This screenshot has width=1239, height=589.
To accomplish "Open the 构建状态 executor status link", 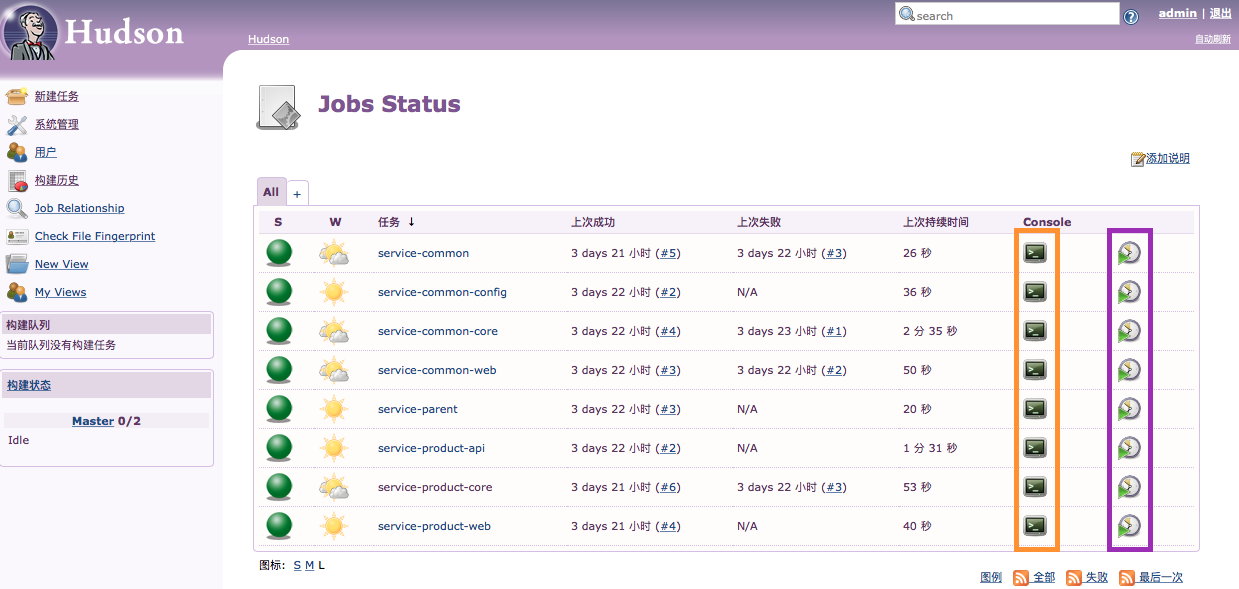I will (29, 385).
